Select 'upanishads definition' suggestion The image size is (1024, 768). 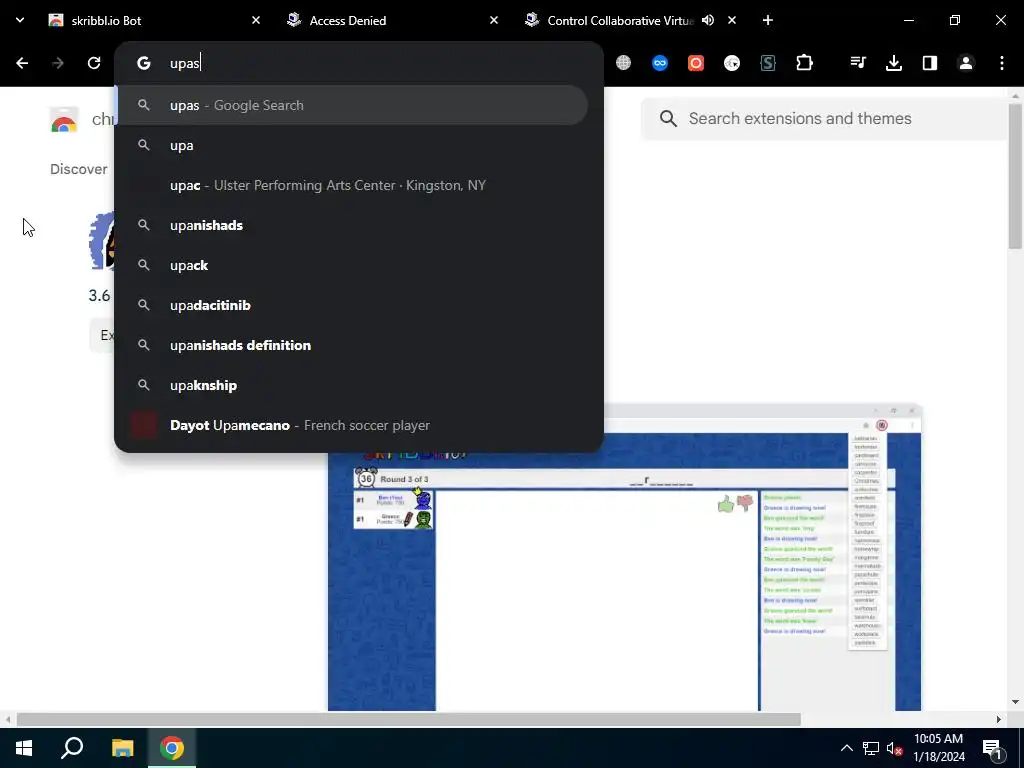pos(353,345)
